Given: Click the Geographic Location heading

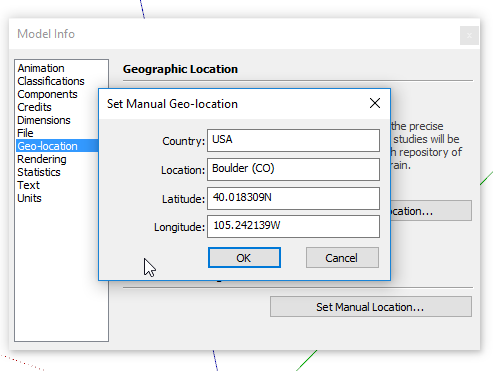Looking at the screenshot, I should (180, 69).
